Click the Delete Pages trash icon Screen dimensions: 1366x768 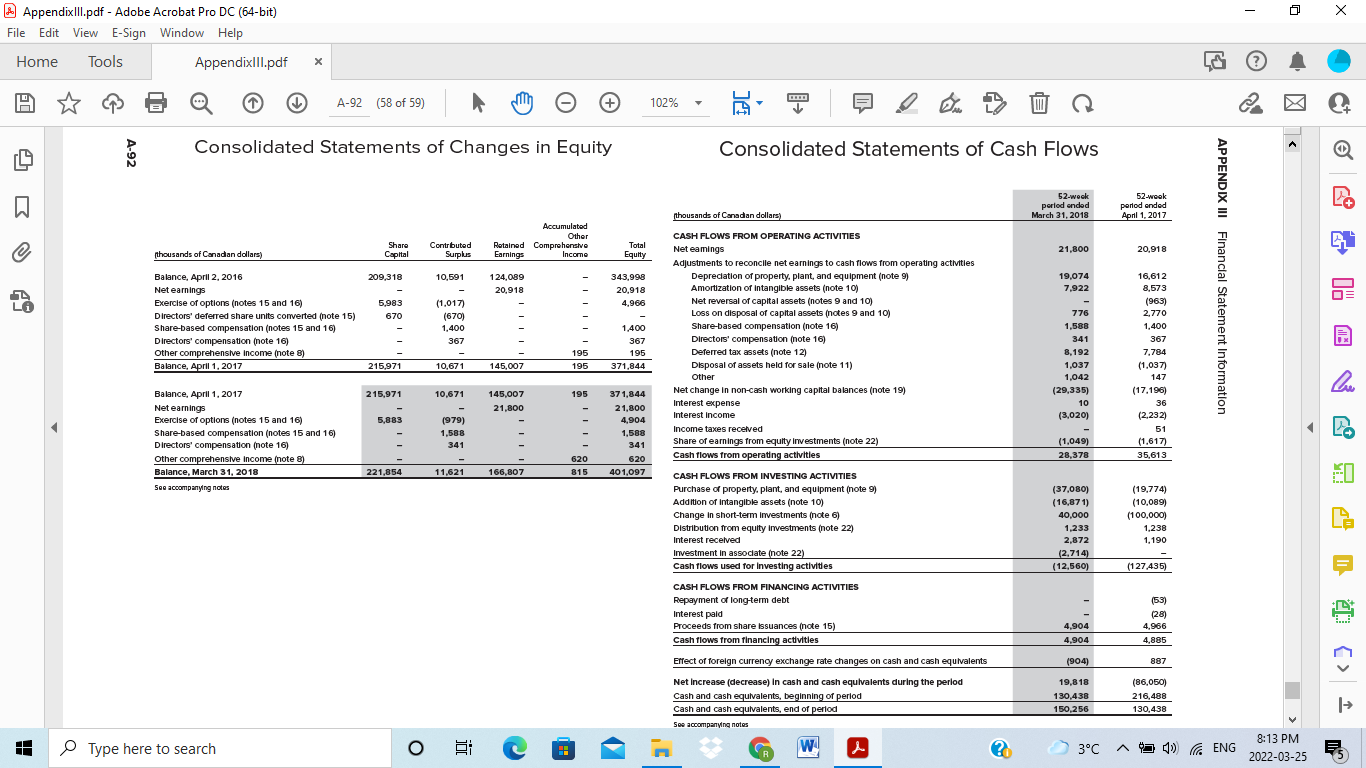1039,103
